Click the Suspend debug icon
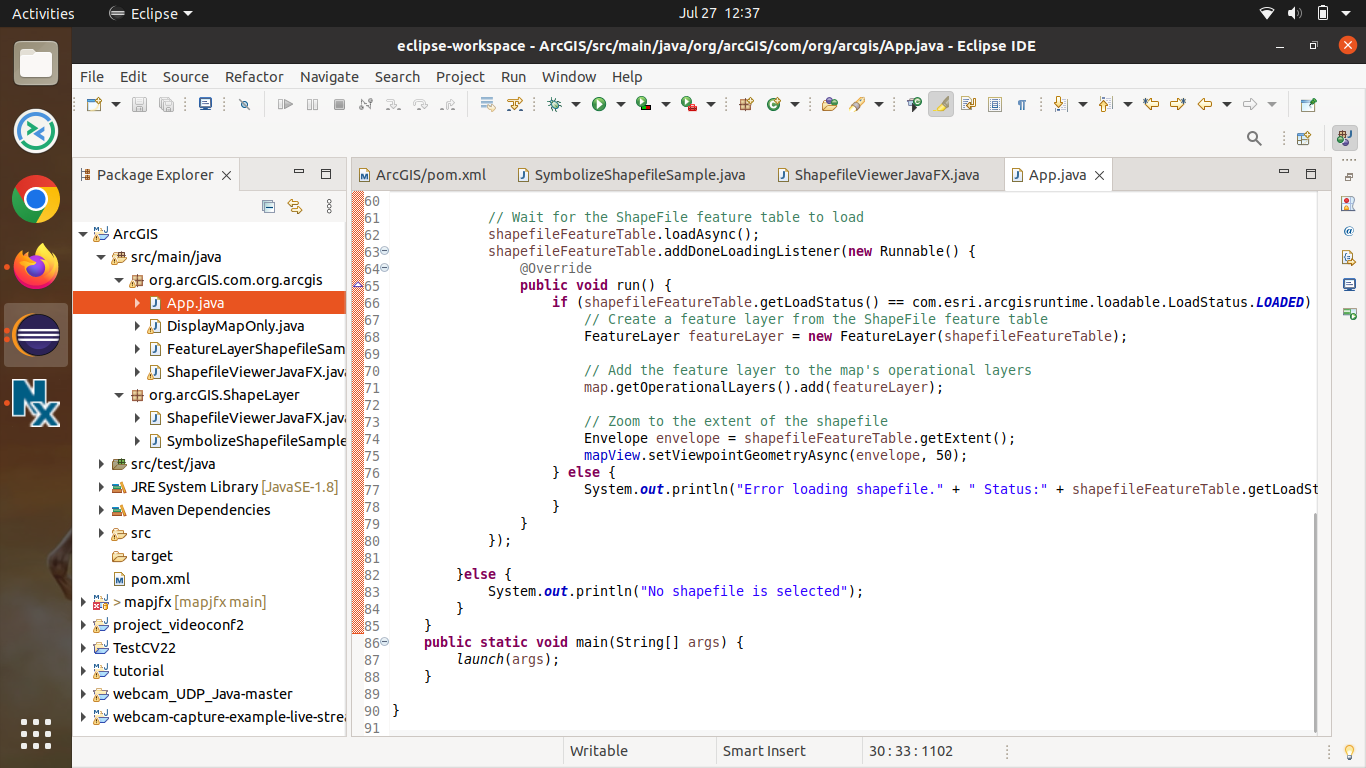Viewport: 1366px width, 768px height. [312, 104]
